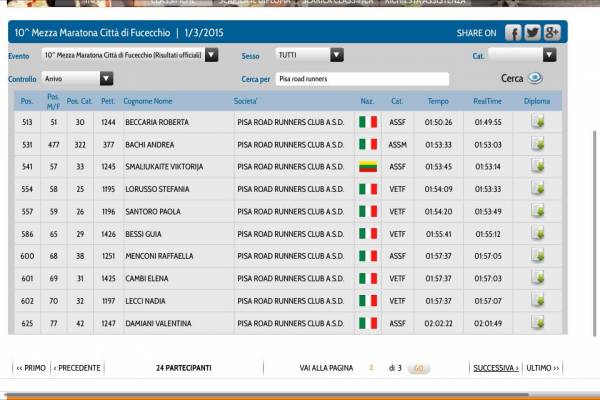This screenshot has height=400, width=600.
Task: Sort by Cognome Nome column header
Action: (148, 101)
